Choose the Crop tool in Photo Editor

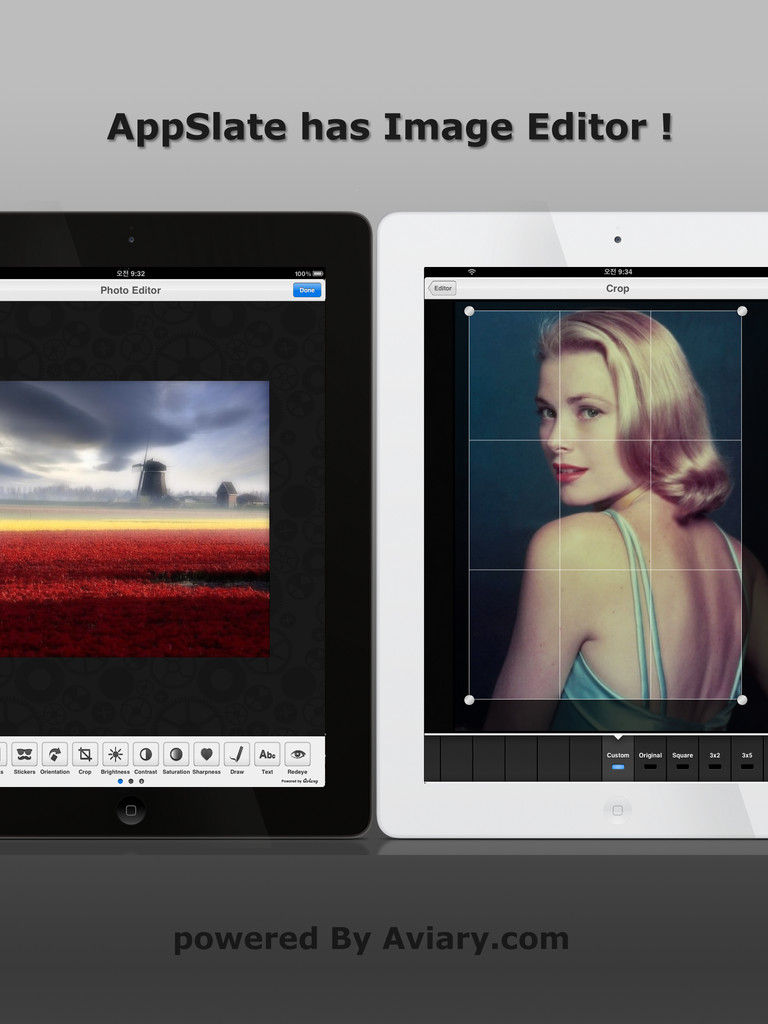point(85,758)
